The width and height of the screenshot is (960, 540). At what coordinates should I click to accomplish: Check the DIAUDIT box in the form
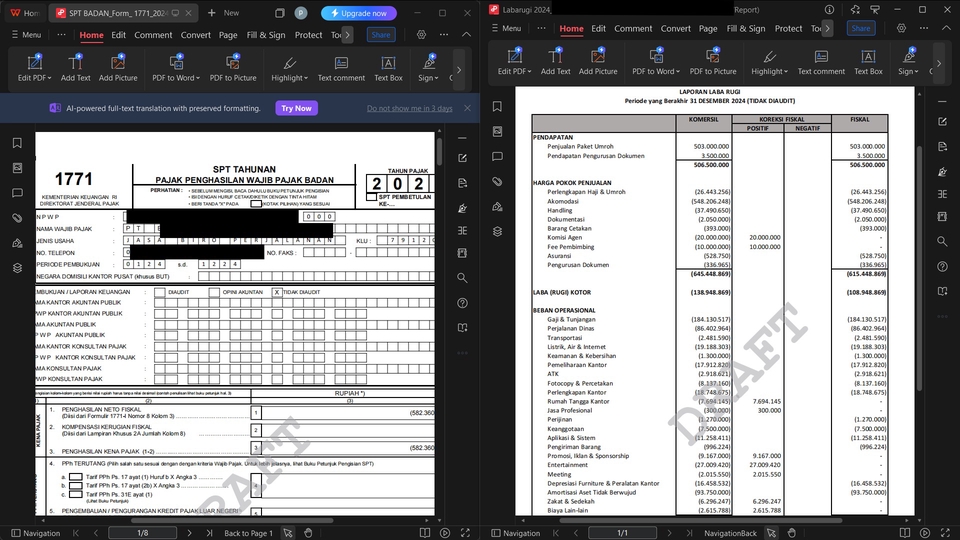point(160,293)
